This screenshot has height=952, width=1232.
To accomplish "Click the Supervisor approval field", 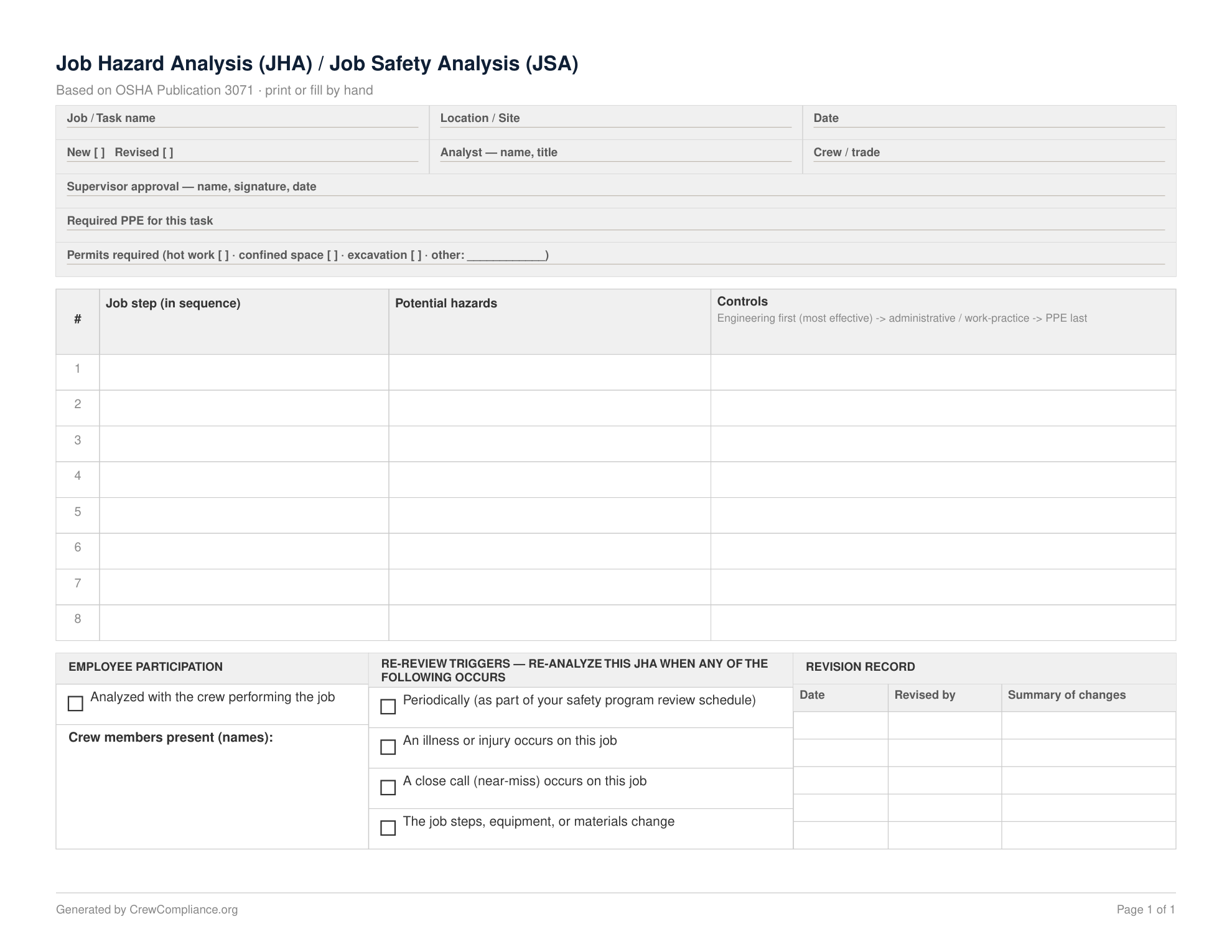I will pyautogui.click(x=616, y=191).
